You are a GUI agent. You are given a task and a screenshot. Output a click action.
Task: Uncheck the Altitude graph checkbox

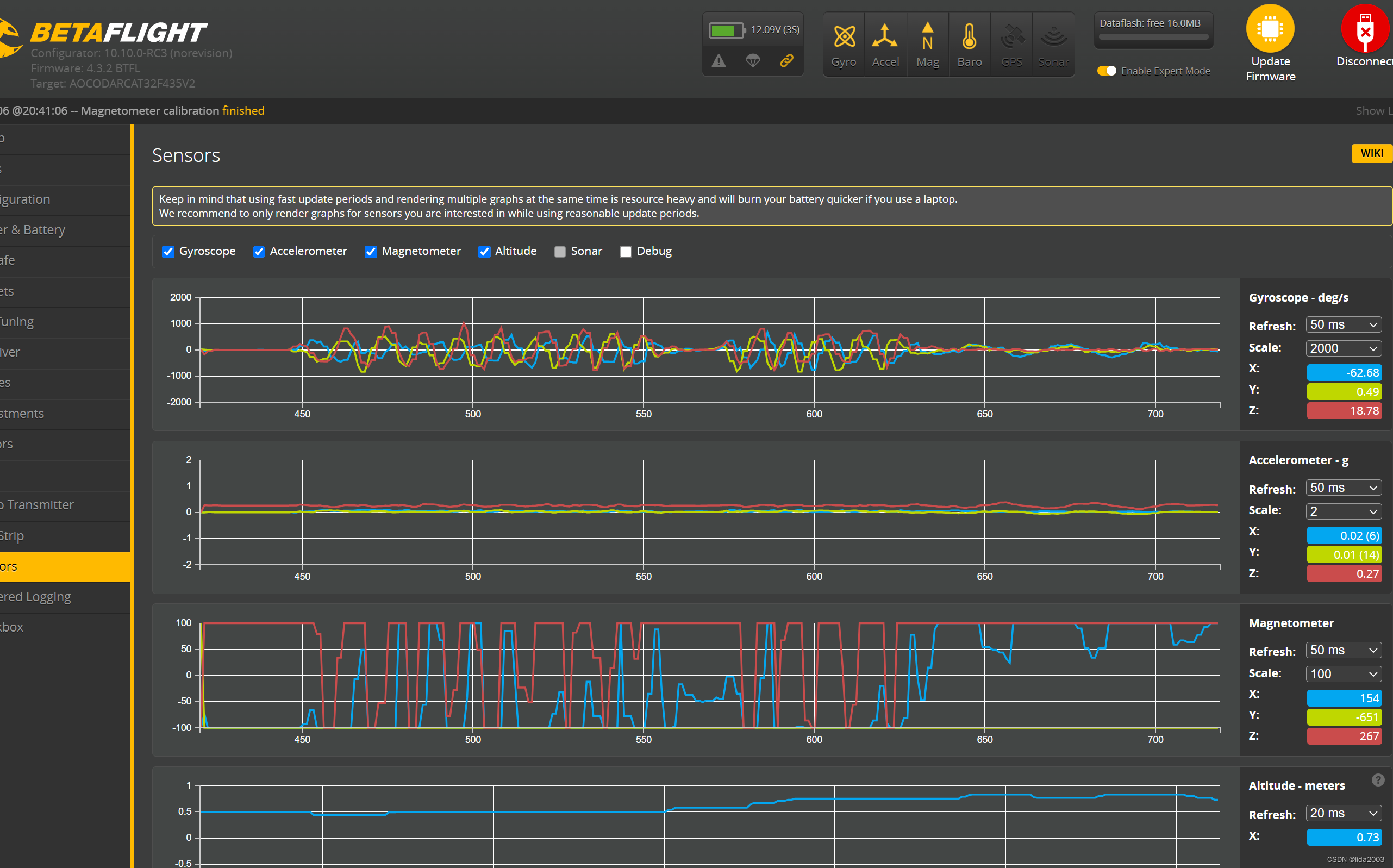484,252
